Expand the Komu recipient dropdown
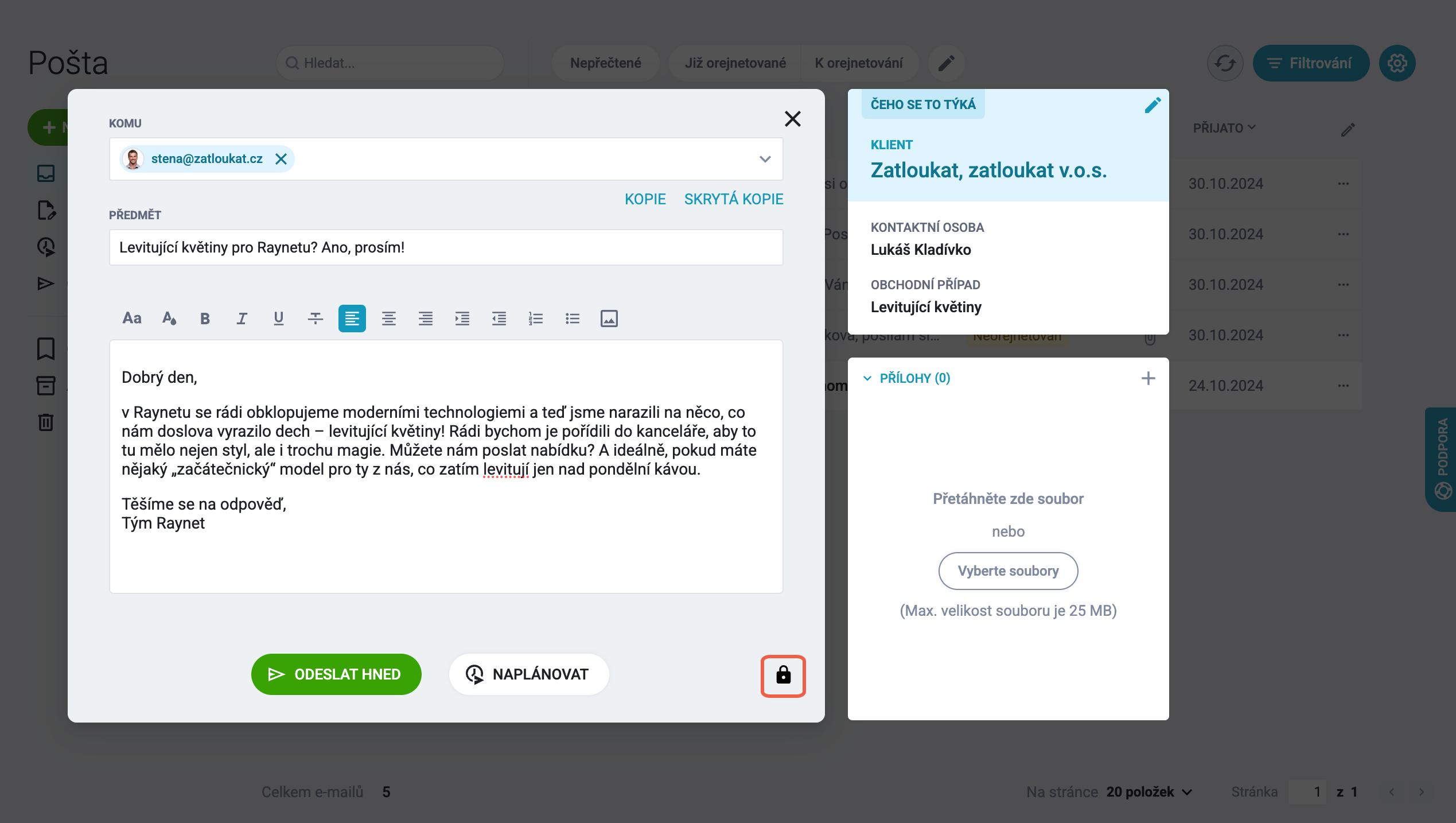 click(x=765, y=159)
